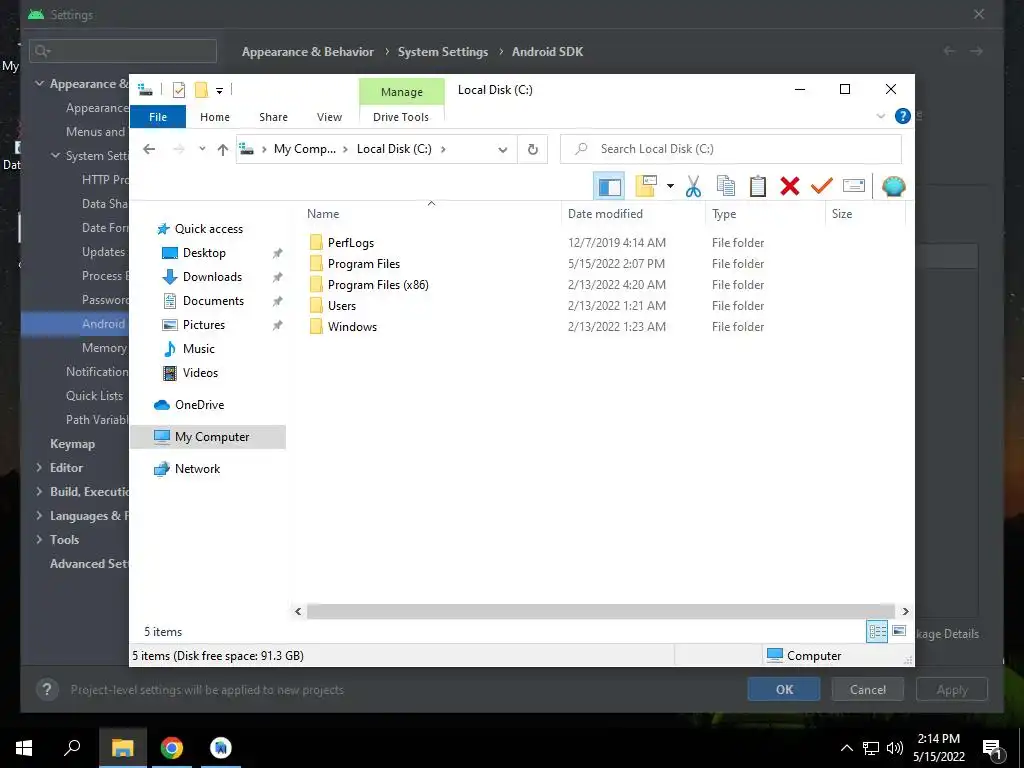This screenshot has width=1024, height=768.
Task: Open Music in the navigation pane
Action: coord(199,349)
